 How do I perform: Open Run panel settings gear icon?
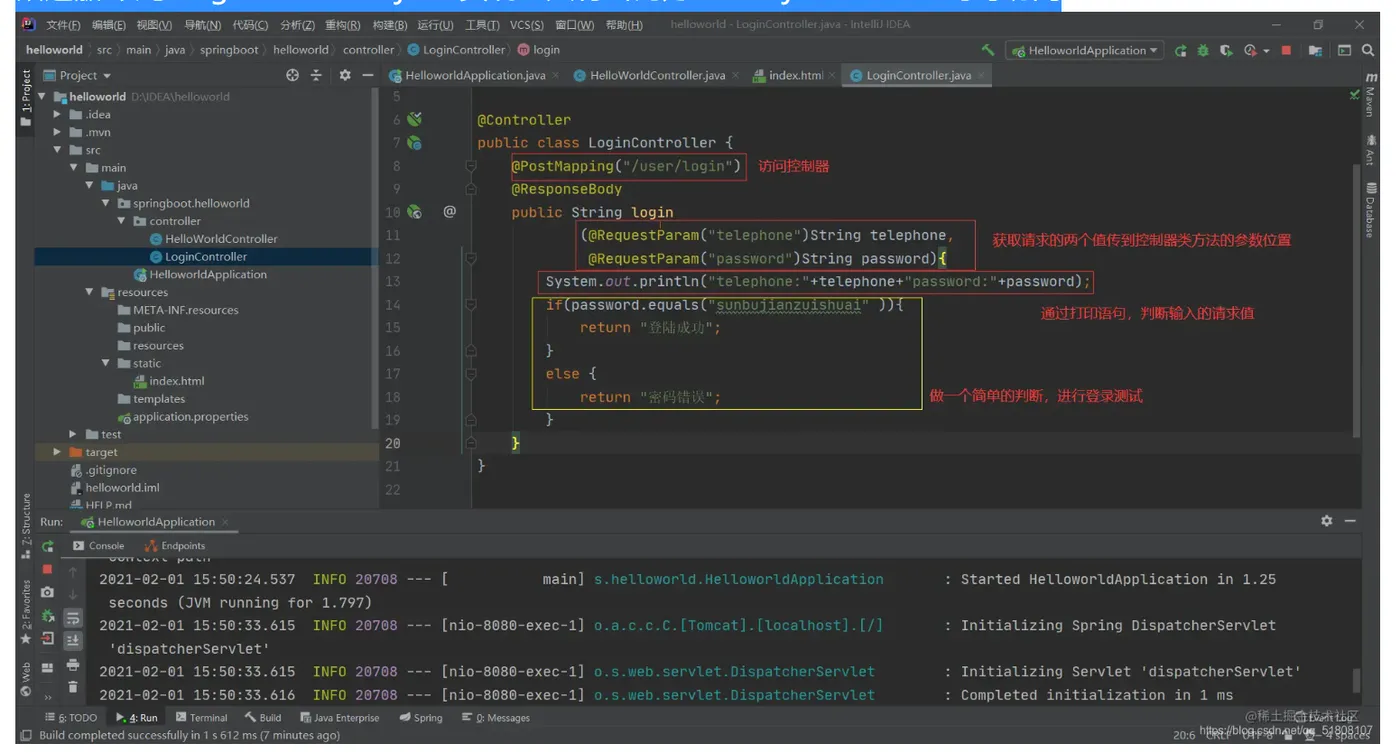[x=1326, y=521]
